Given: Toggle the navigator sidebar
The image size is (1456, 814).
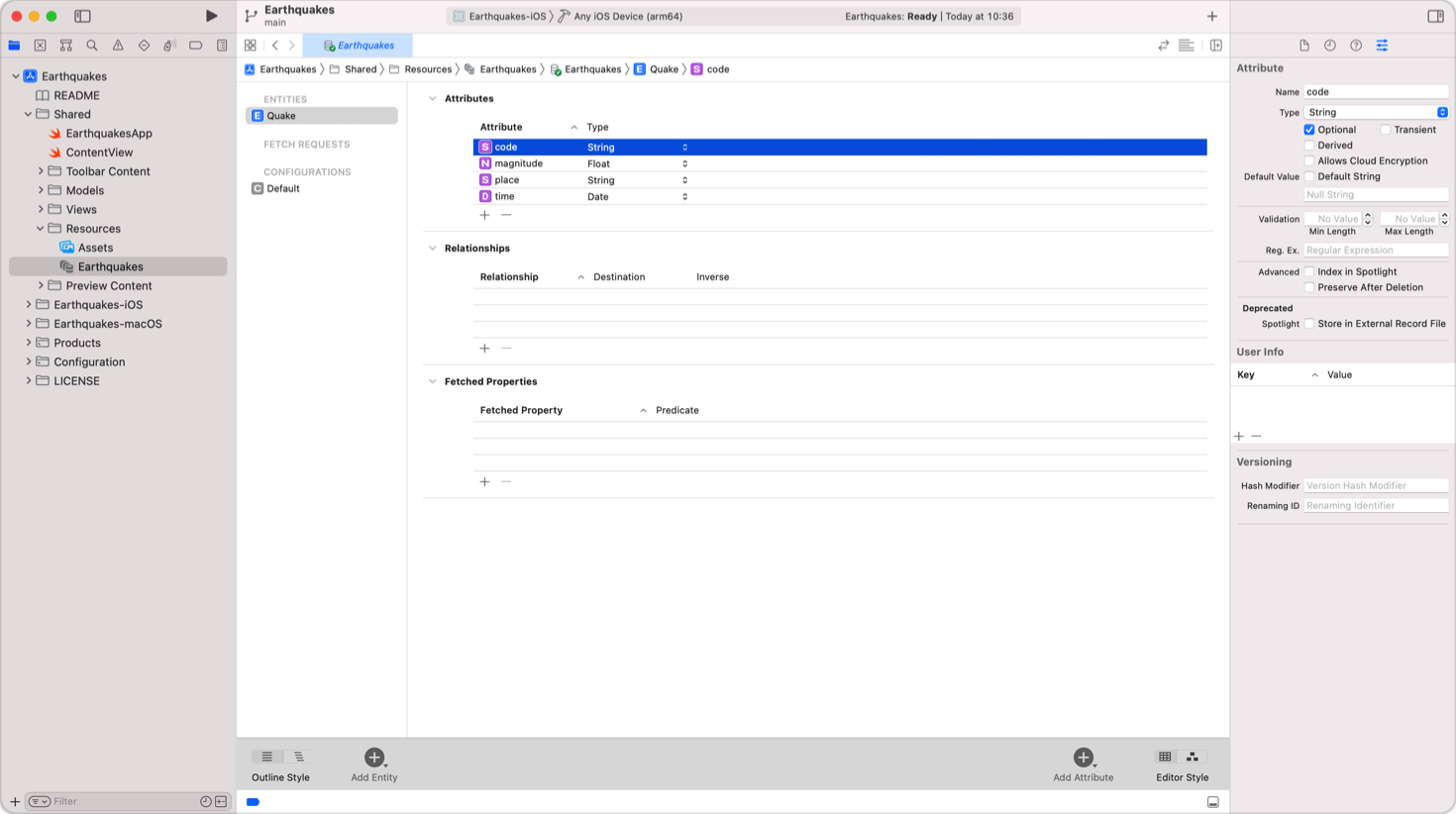Looking at the screenshot, I should pyautogui.click(x=82, y=16).
